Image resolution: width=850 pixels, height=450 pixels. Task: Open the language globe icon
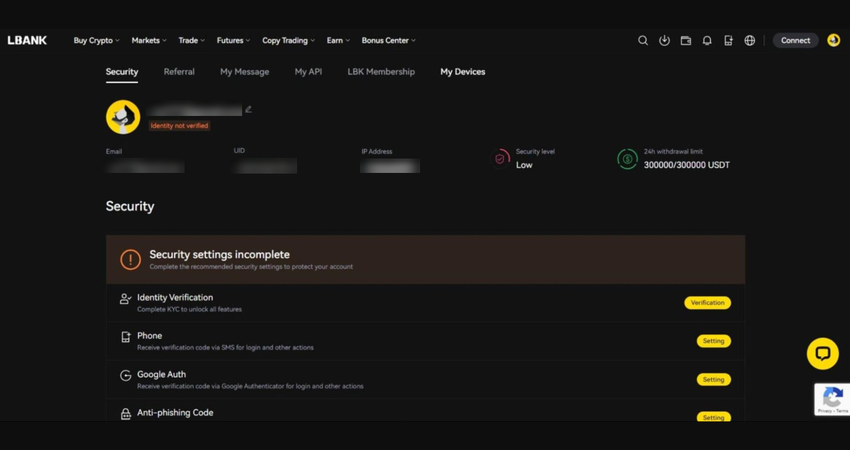pyautogui.click(x=750, y=41)
